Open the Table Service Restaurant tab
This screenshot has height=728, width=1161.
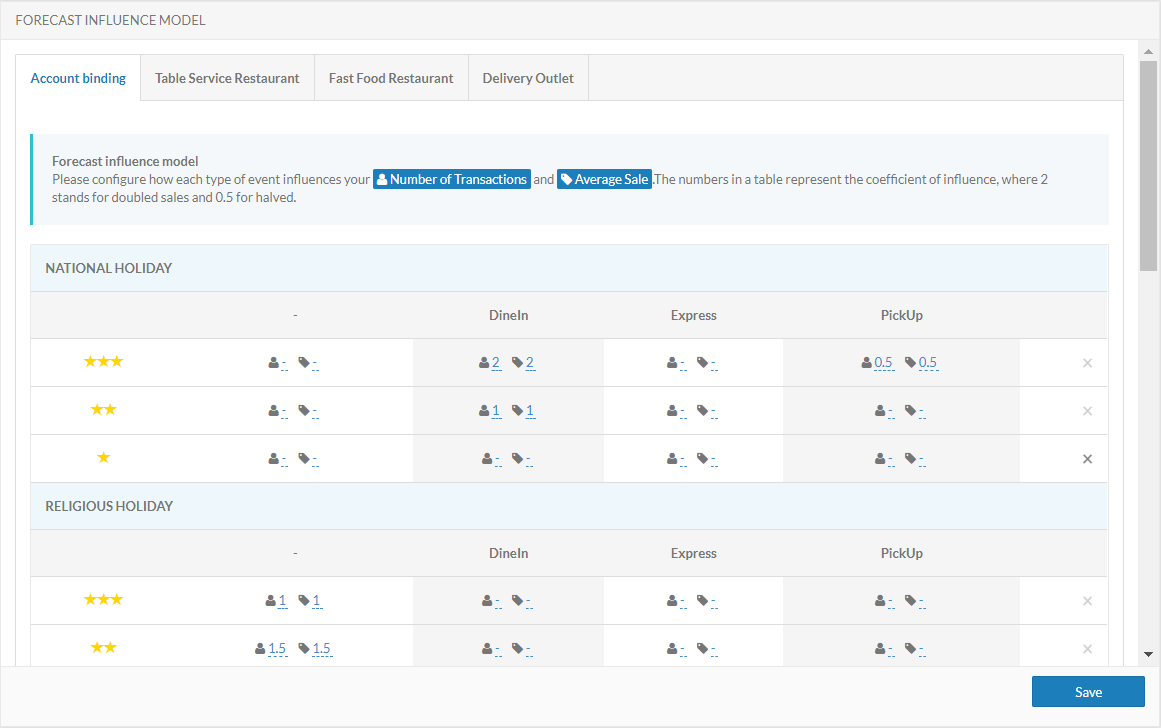(227, 78)
